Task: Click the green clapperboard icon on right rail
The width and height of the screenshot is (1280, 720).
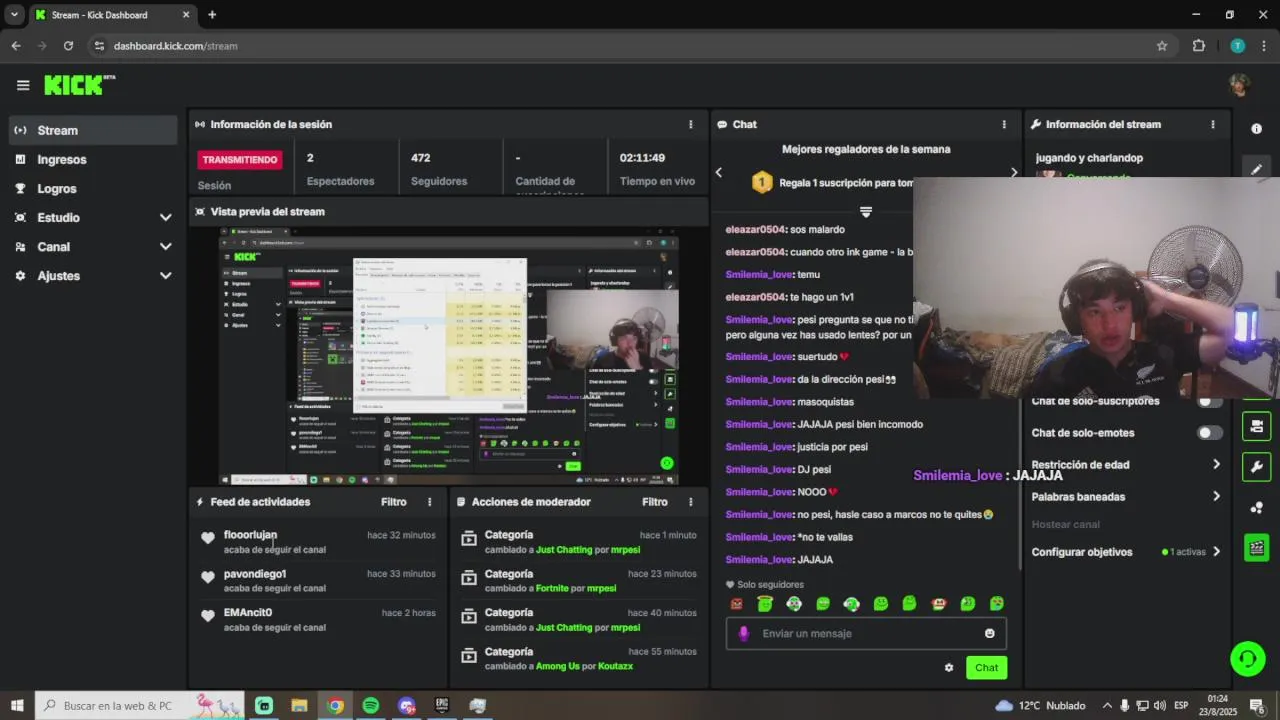Action: coord(1257,548)
